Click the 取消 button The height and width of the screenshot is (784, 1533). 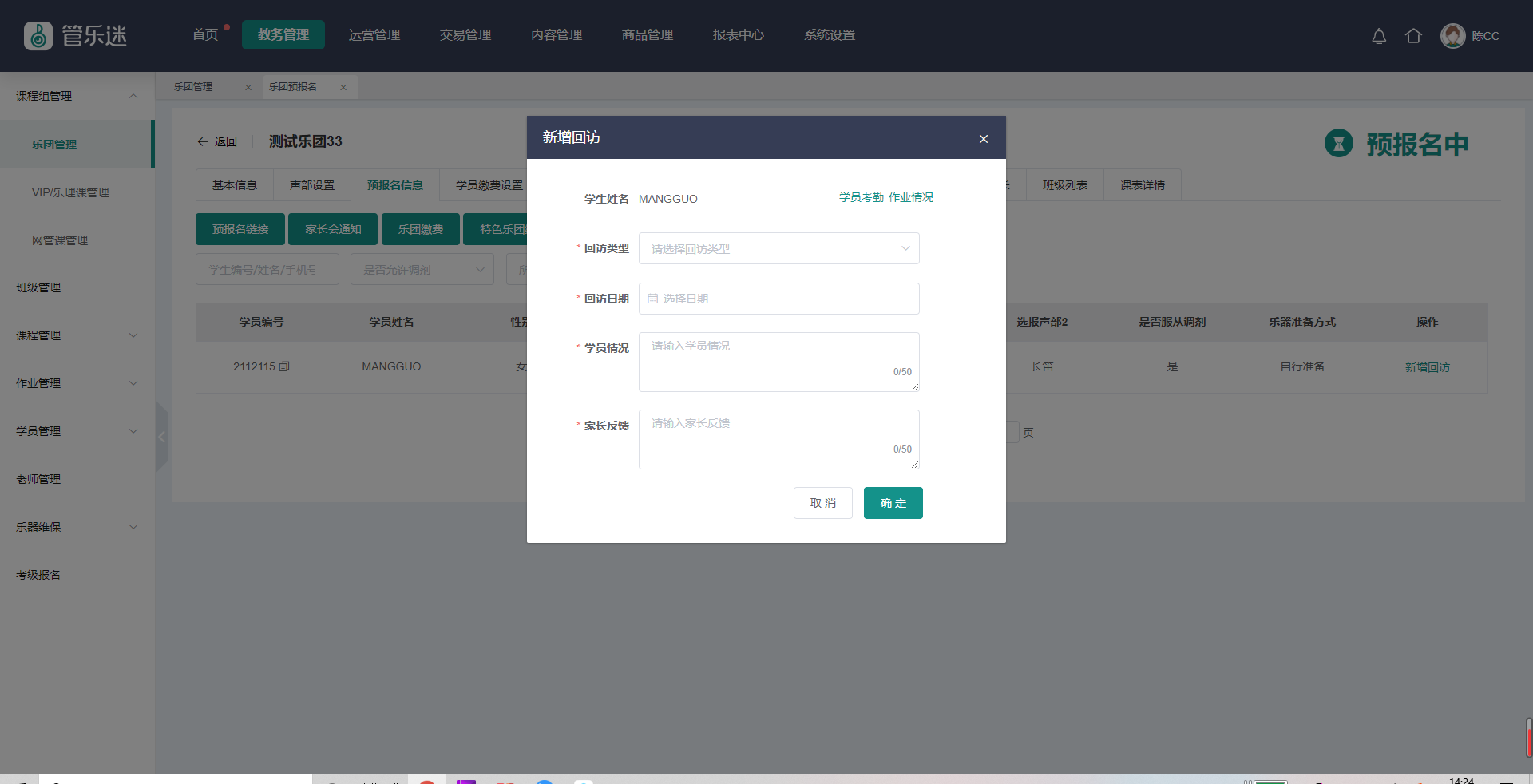coord(822,503)
